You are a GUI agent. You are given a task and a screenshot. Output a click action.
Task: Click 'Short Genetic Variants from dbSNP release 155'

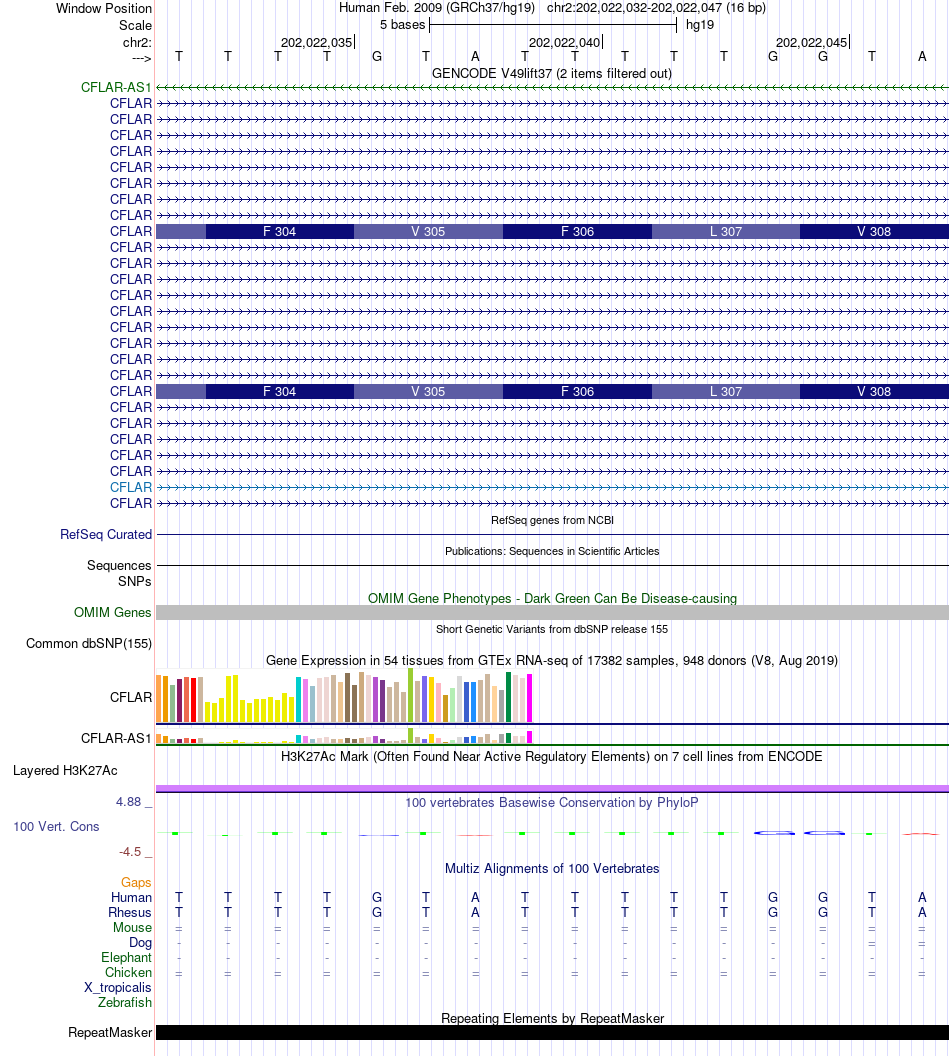coord(552,629)
